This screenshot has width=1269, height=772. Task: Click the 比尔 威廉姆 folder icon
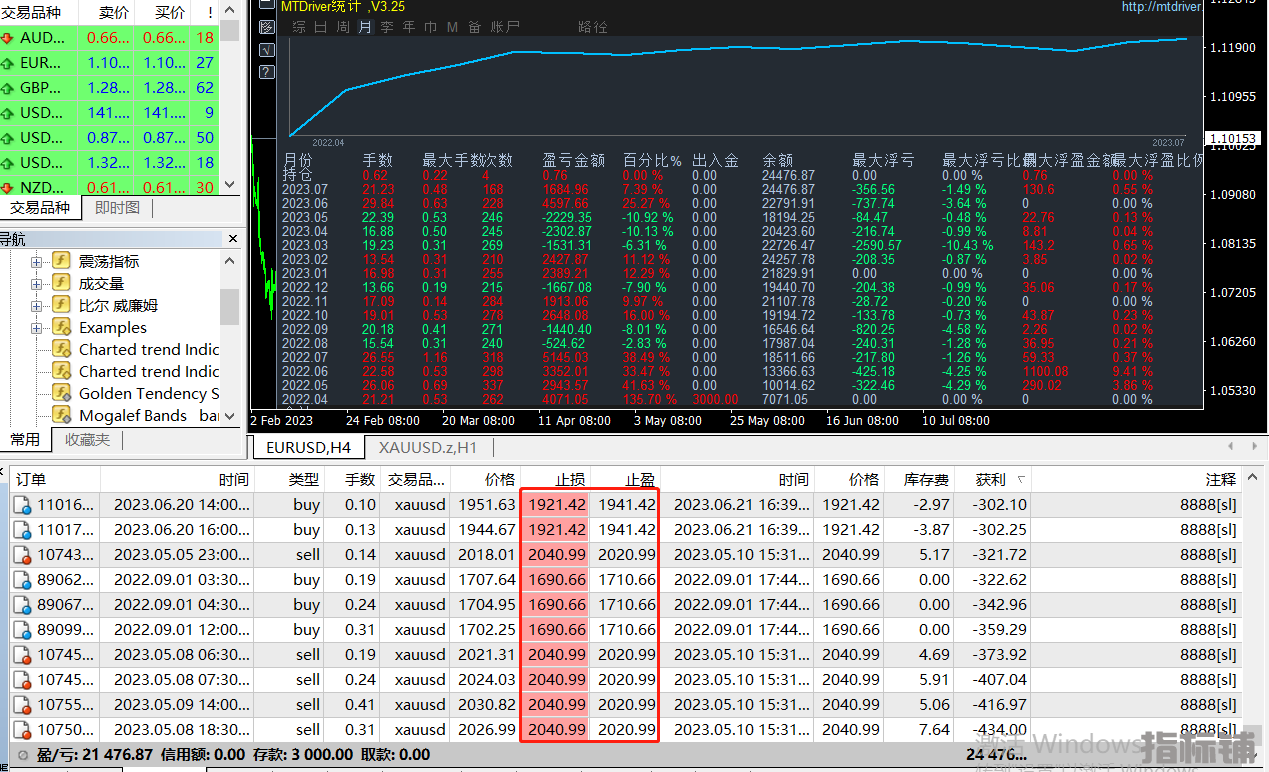click(x=61, y=305)
